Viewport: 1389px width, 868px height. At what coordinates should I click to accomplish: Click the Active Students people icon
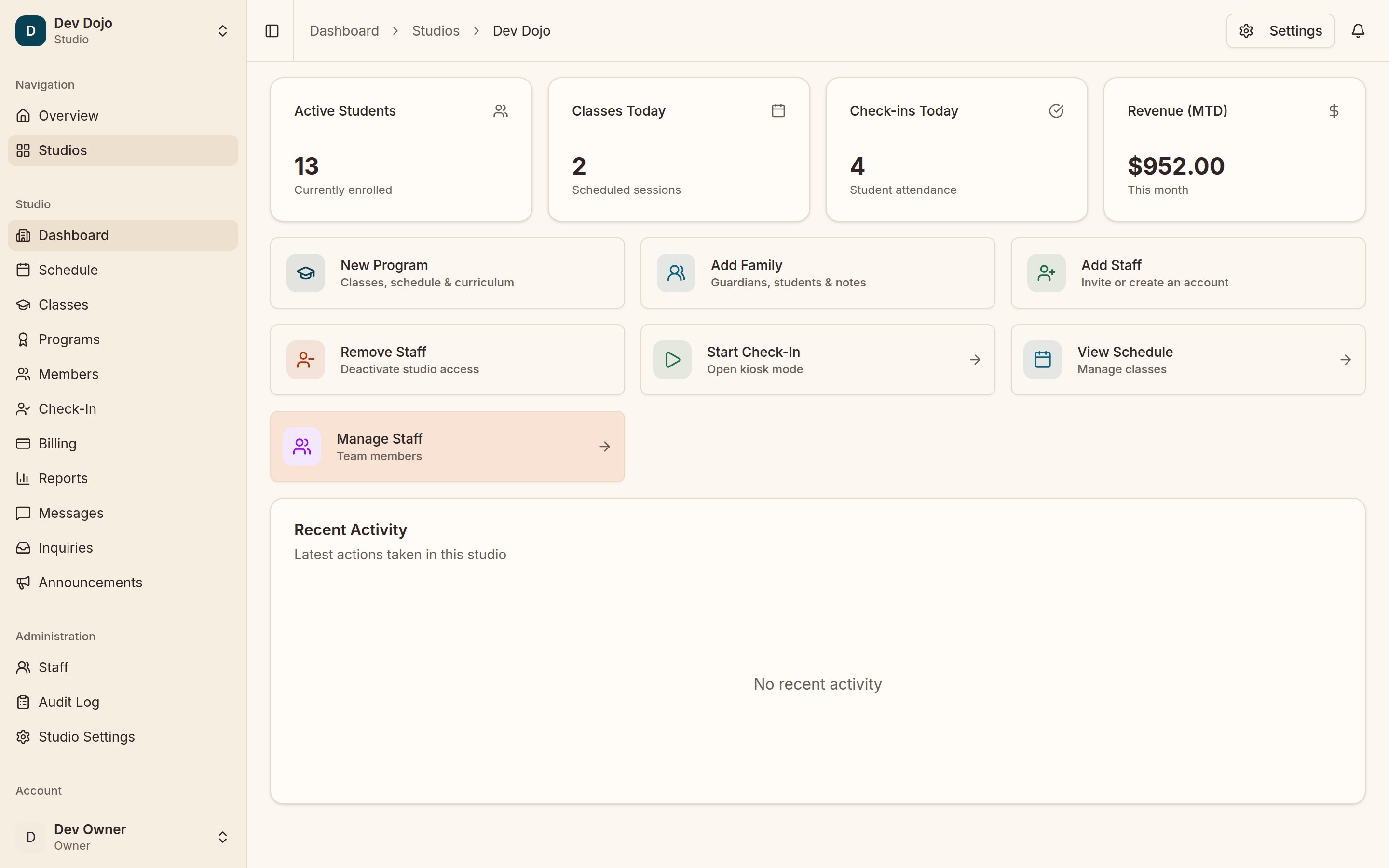pyautogui.click(x=501, y=111)
